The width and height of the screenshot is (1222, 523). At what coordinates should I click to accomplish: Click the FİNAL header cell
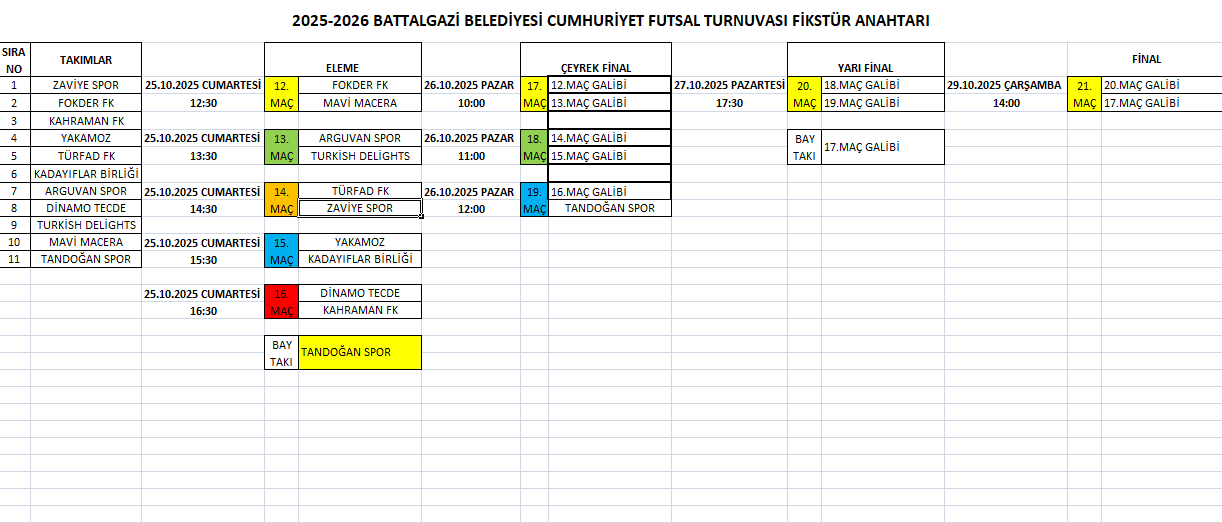pyautogui.click(x=1145, y=59)
